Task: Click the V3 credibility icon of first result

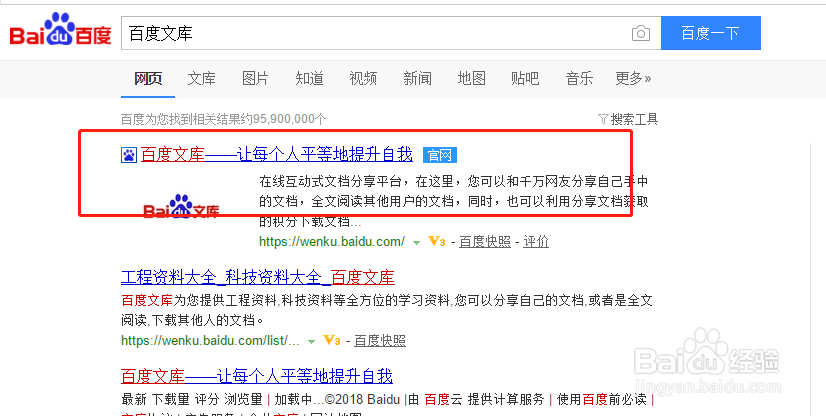Action: (437, 242)
